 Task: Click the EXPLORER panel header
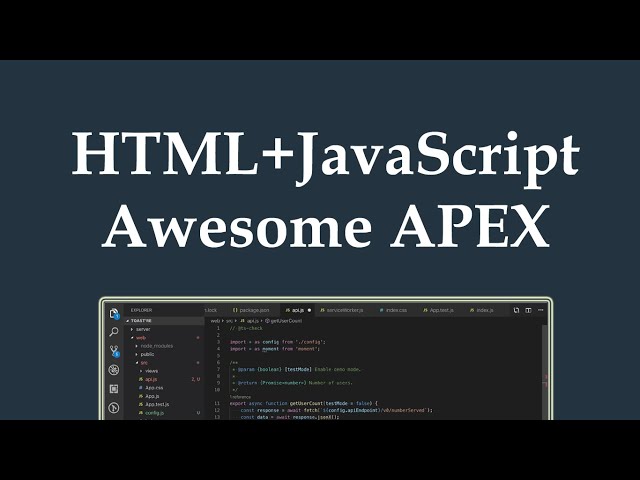[141, 310]
